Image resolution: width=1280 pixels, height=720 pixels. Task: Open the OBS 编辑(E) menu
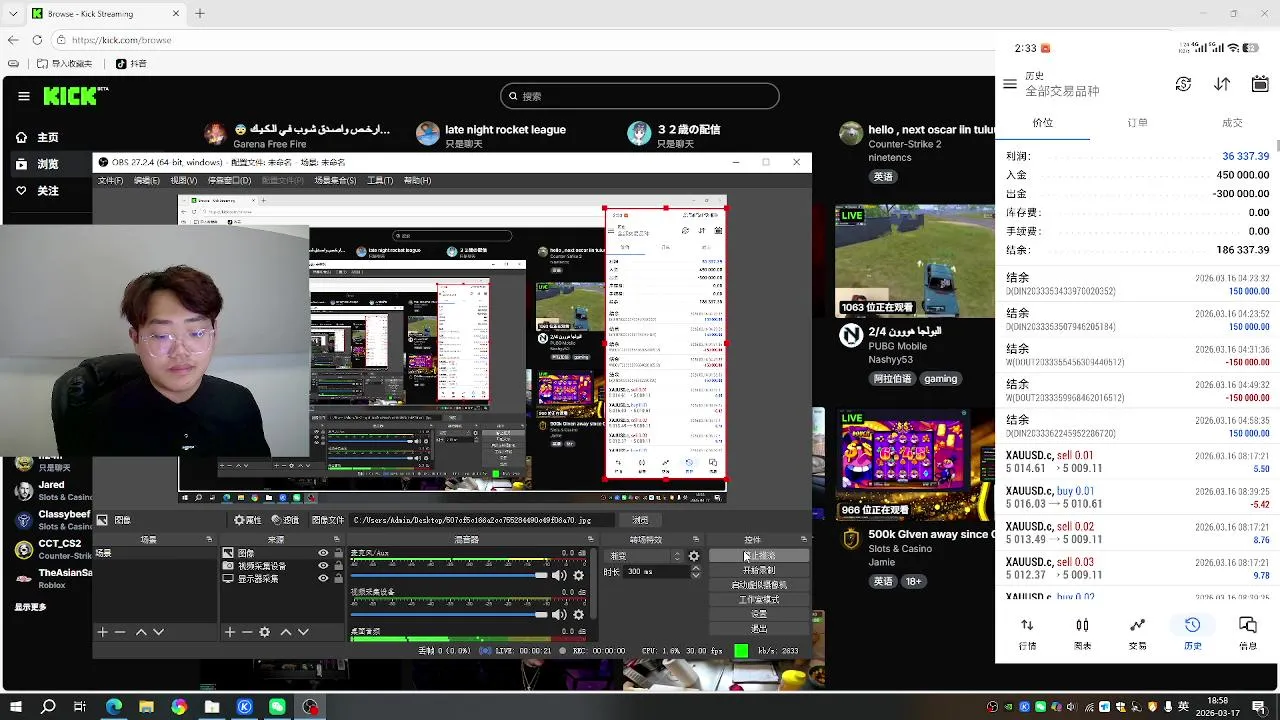[x=147, y=181]
